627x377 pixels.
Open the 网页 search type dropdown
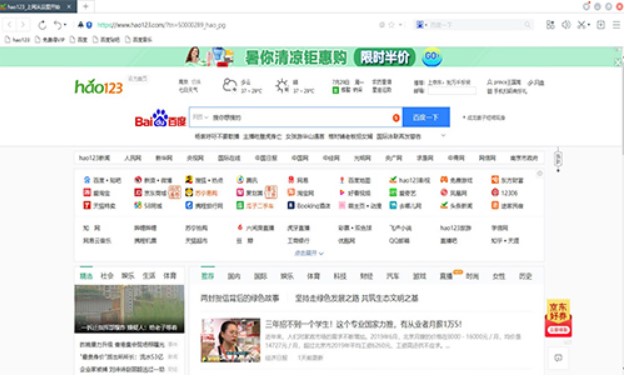(x=200, y=117)
